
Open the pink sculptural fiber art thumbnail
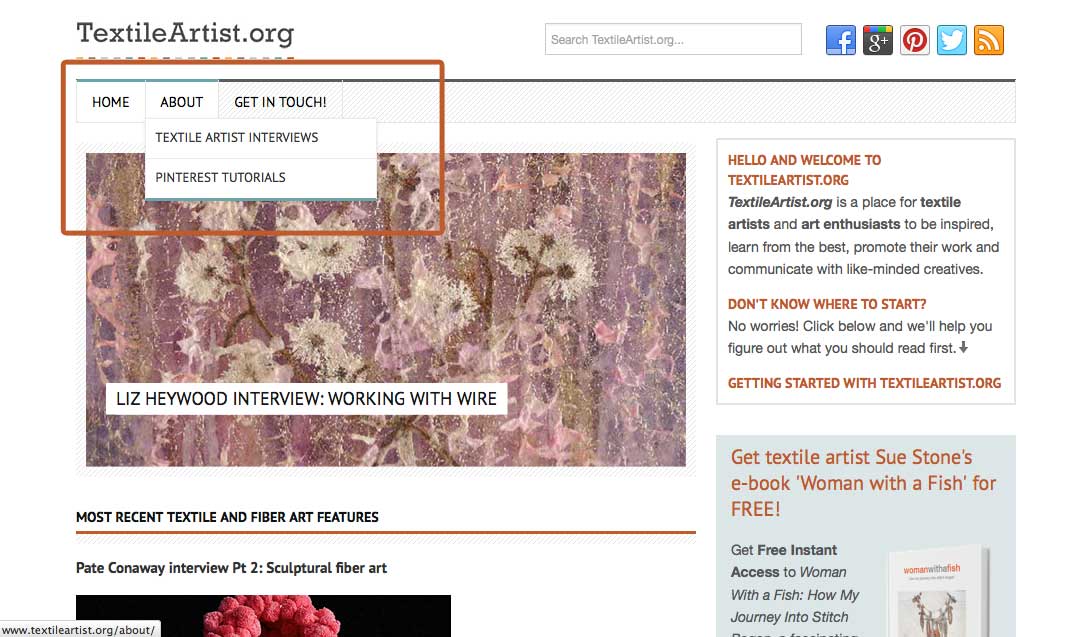point(263,616)
